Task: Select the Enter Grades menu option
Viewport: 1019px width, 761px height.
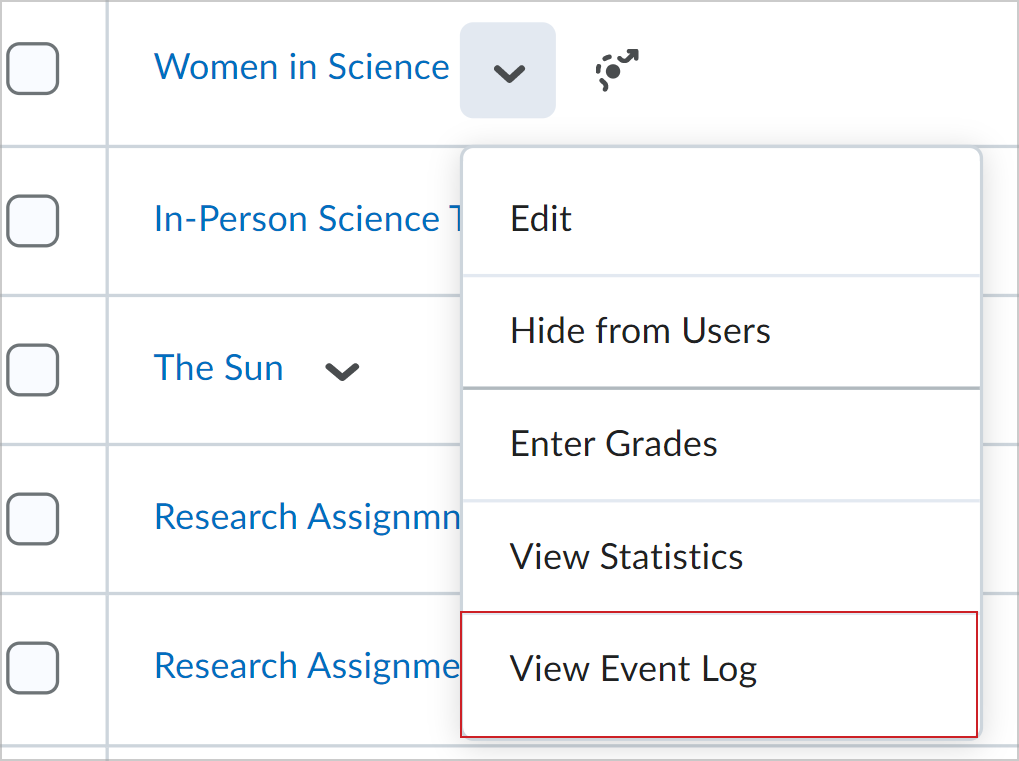Action: (x=613, y=444)
